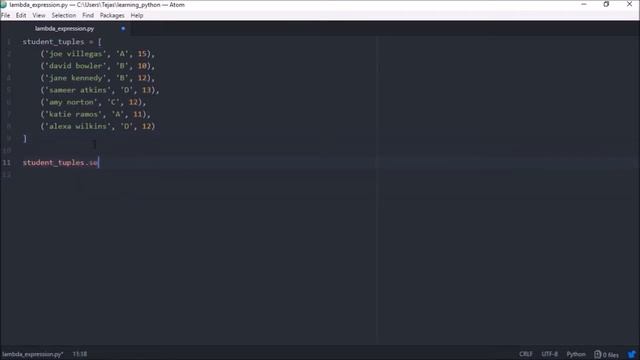640x360 pixels.
Task: Click the 'jane kennedy' string
Action: pyautogui.click(x=77, y=78)
